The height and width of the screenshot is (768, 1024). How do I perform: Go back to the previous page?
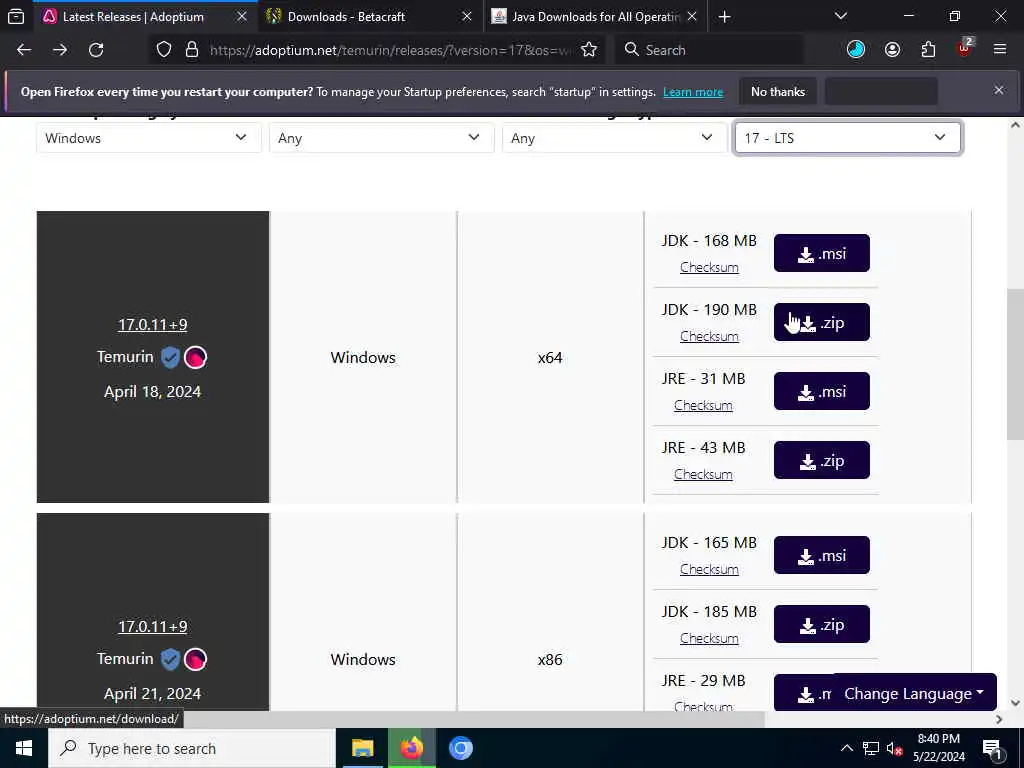(24, 50)
